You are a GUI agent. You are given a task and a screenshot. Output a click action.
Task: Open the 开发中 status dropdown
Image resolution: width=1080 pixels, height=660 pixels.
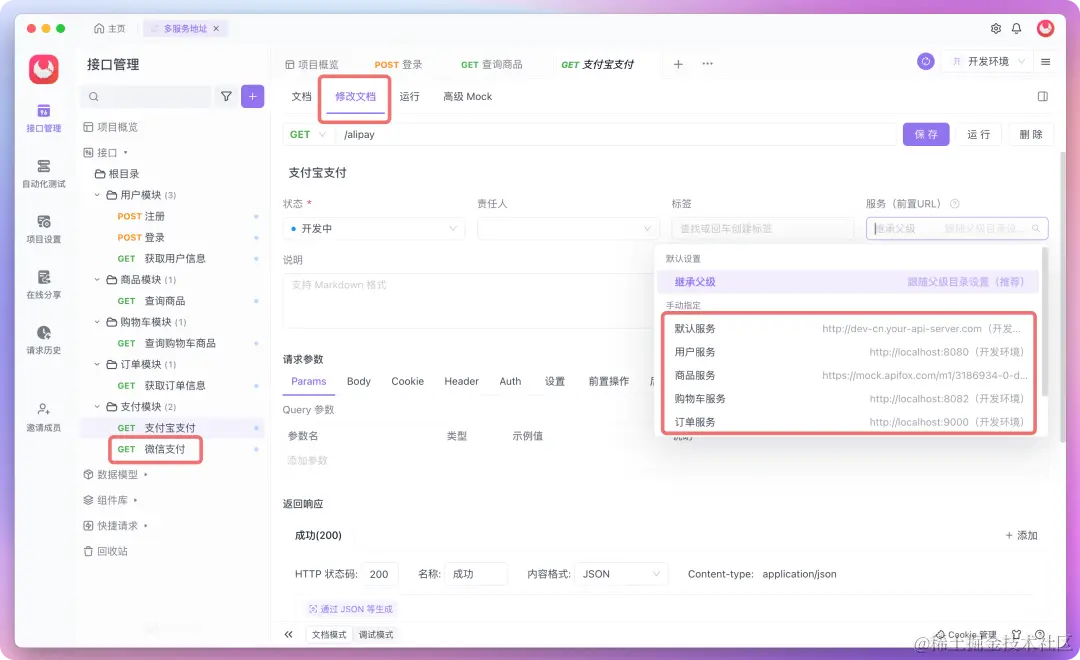click(x=373, y=228)
